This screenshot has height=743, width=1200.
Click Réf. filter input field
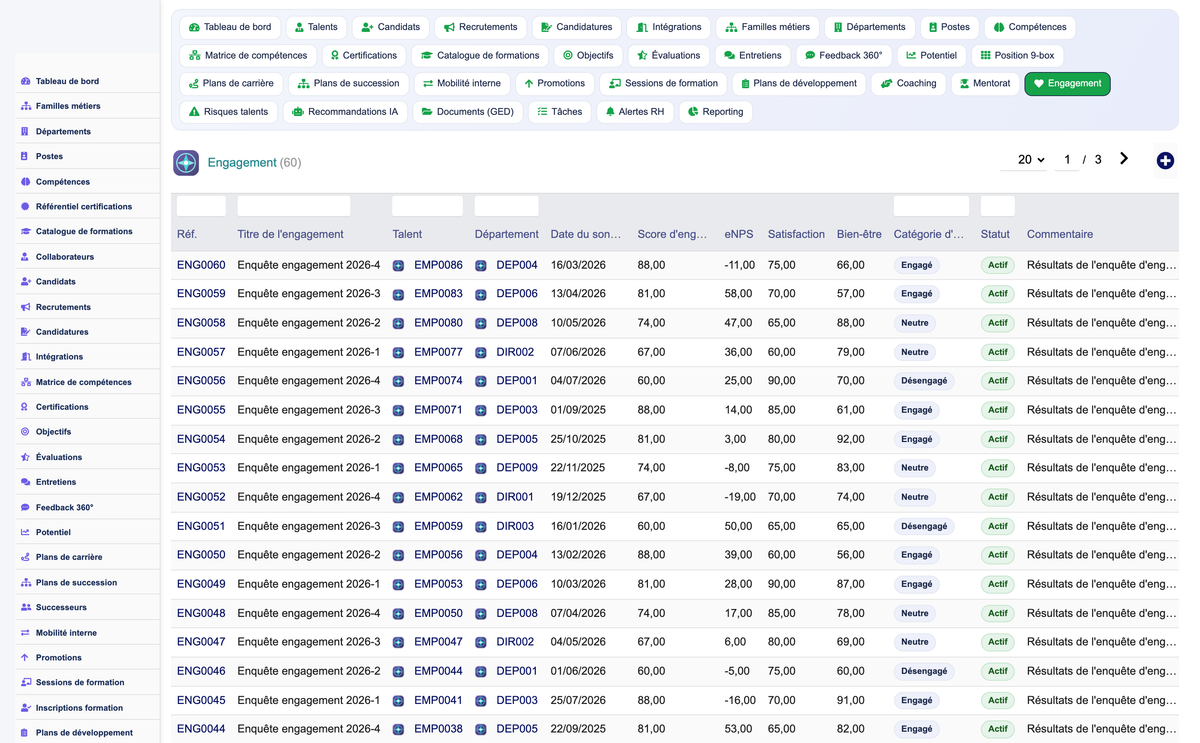(201, 206)
